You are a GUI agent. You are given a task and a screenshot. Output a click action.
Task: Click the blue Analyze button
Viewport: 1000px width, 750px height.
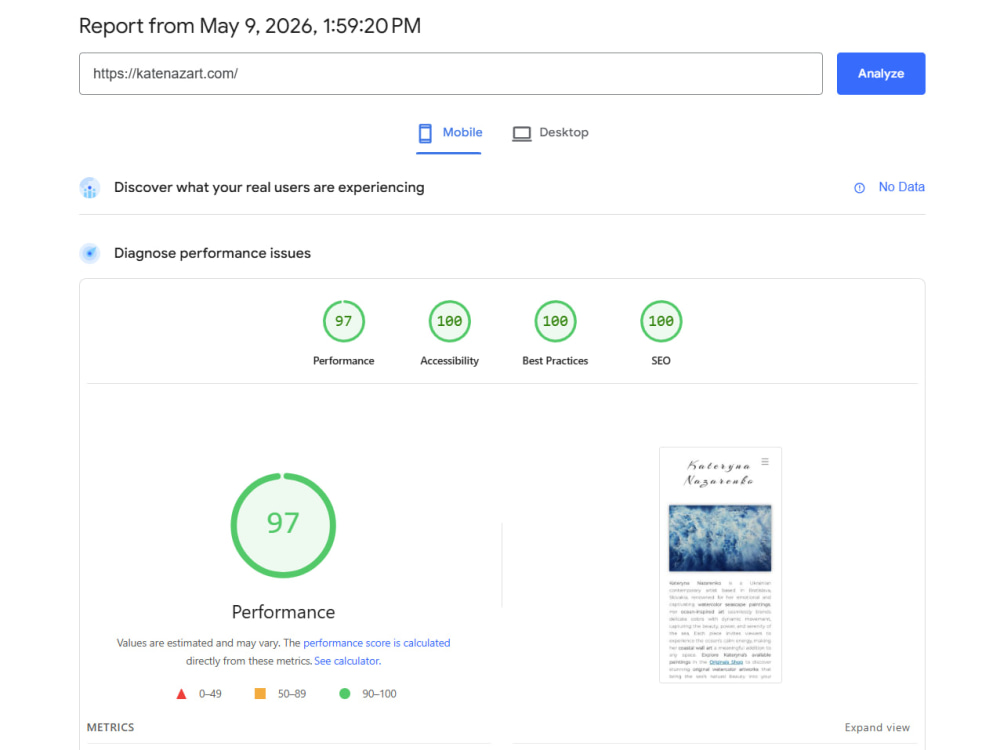[x=881, y=73]
